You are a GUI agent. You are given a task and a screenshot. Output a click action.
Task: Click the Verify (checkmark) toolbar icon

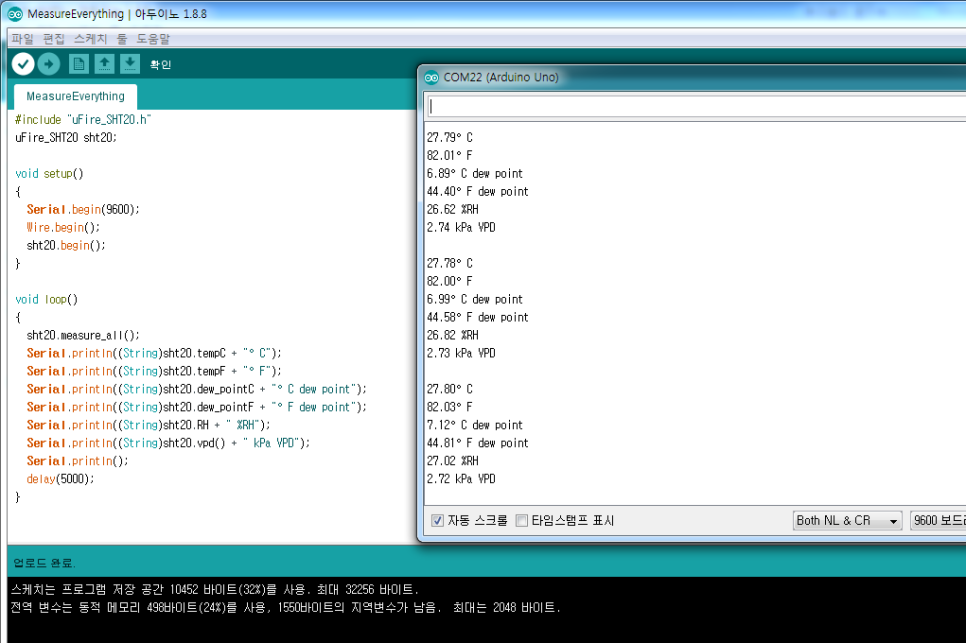pyautogui.click(x=23, y=64)
